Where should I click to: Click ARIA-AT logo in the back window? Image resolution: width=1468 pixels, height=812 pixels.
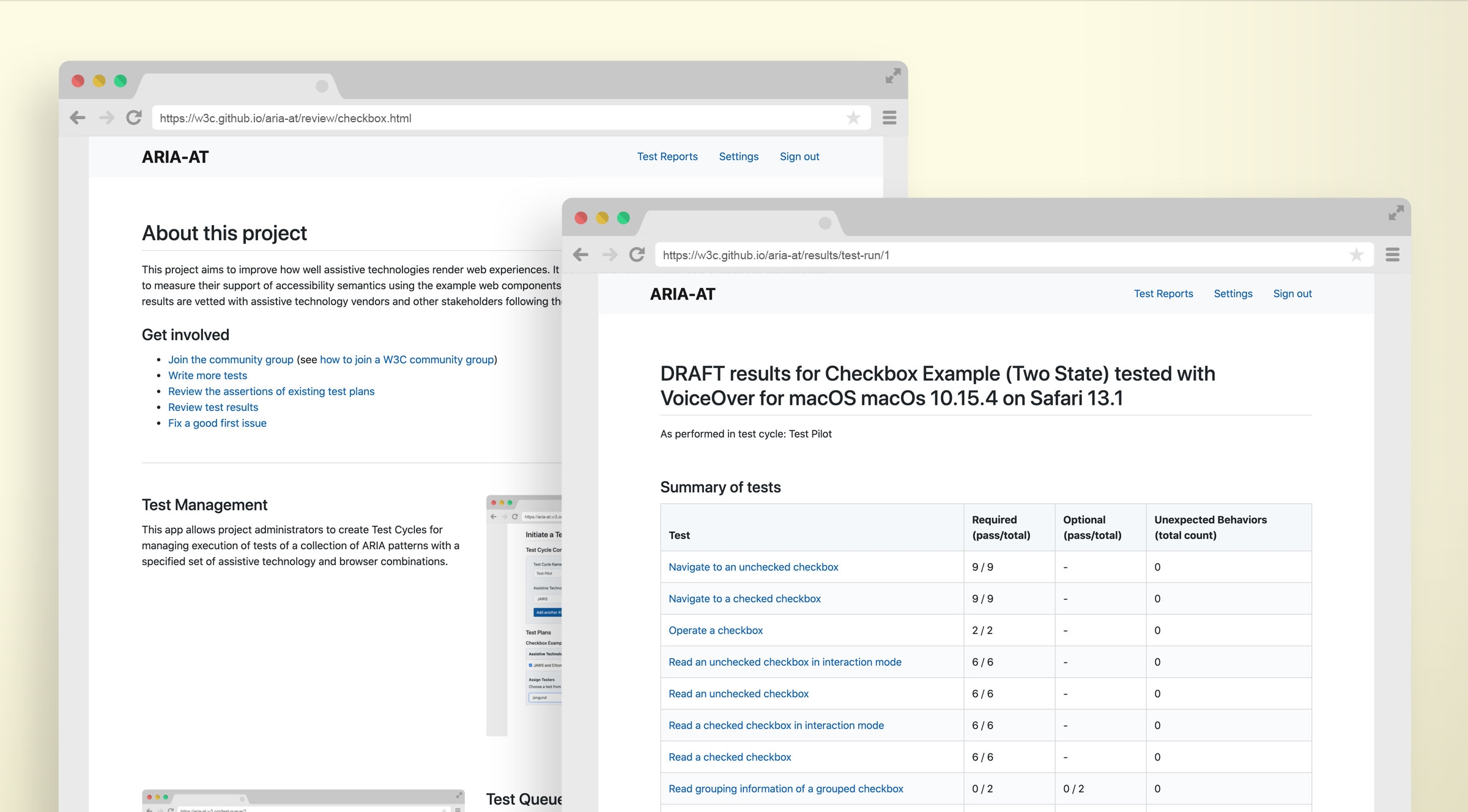tap(175, 157)
